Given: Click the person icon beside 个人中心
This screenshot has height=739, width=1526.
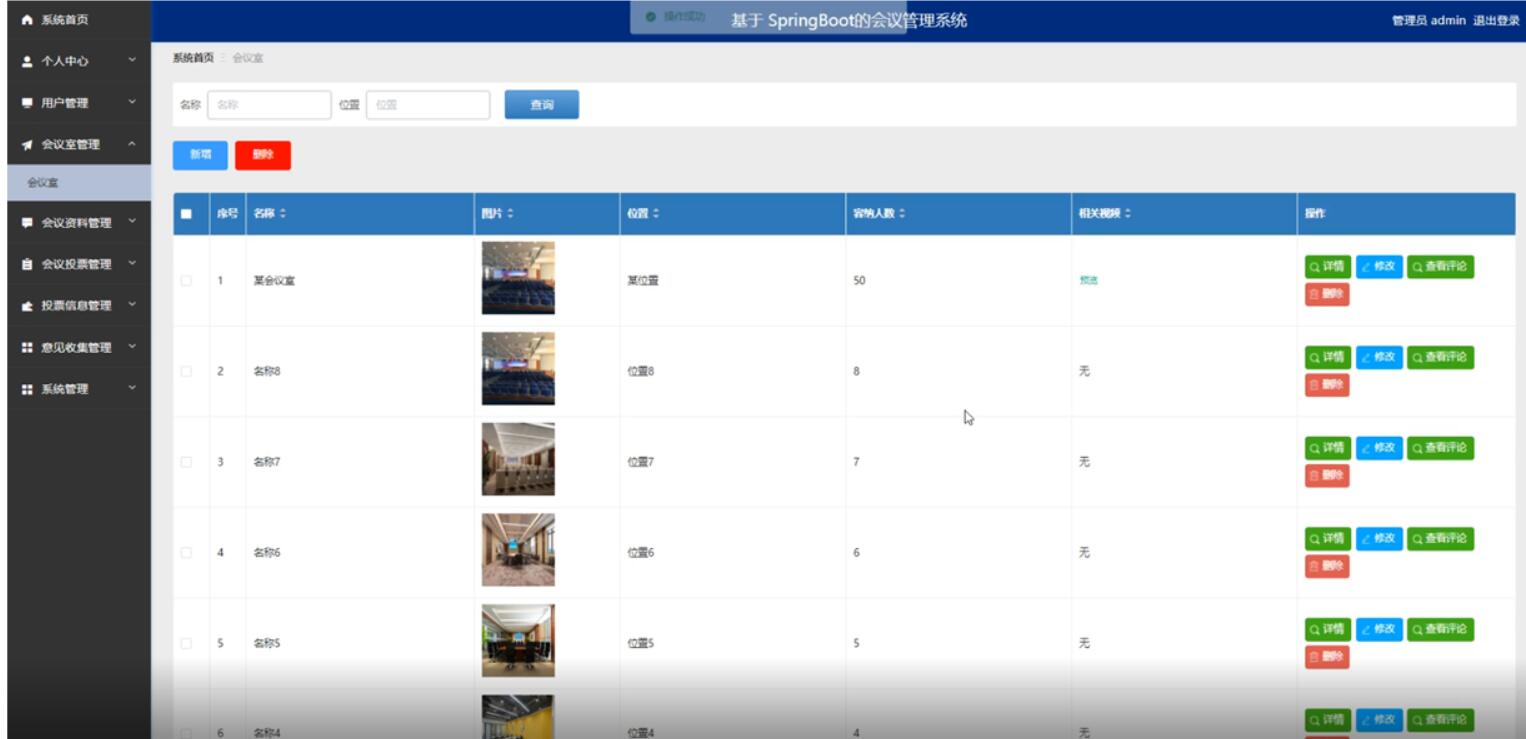Looking at the screenshot, I should (x=27, y=61).
